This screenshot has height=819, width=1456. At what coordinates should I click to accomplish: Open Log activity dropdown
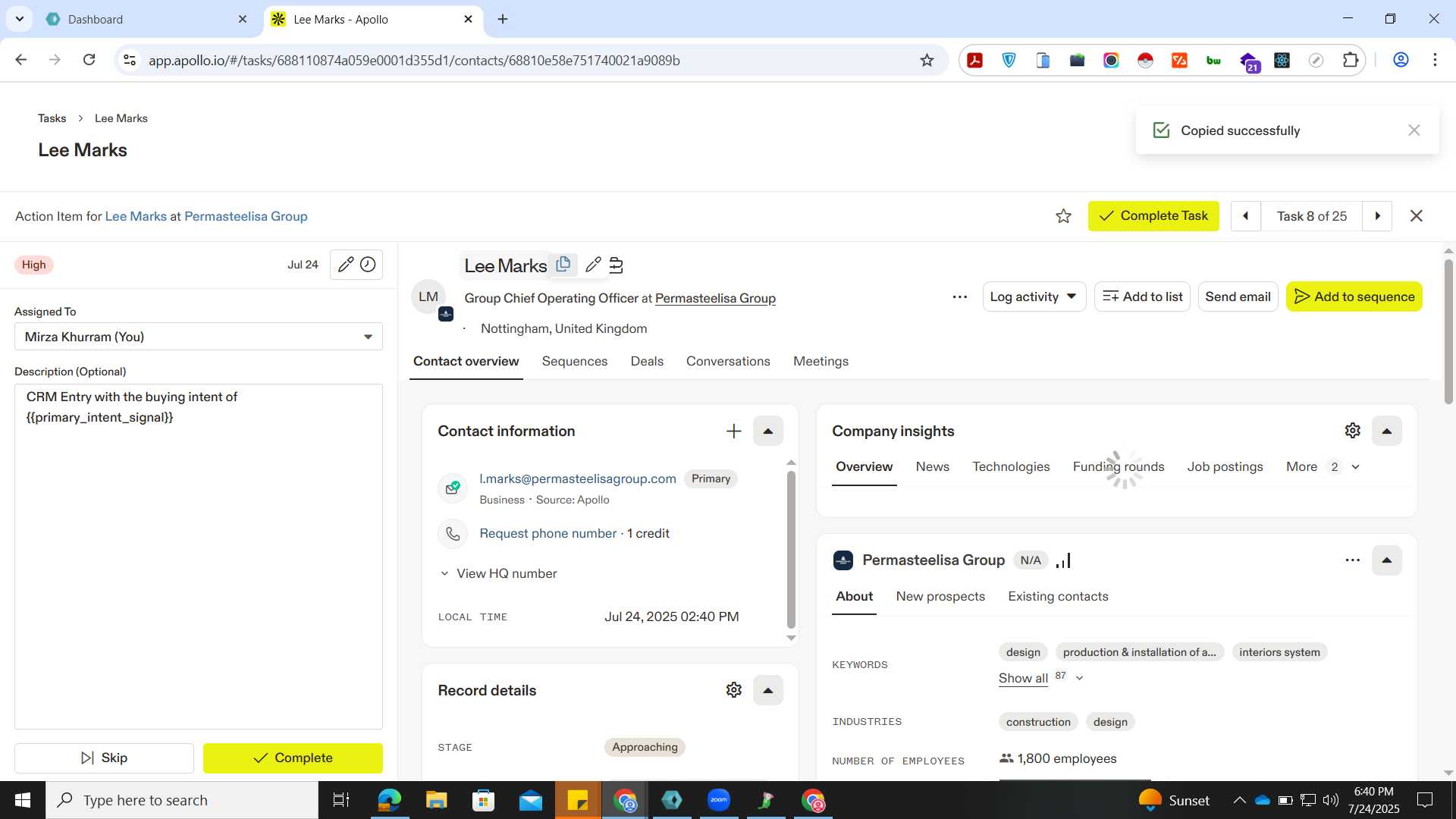point(1034,297)
